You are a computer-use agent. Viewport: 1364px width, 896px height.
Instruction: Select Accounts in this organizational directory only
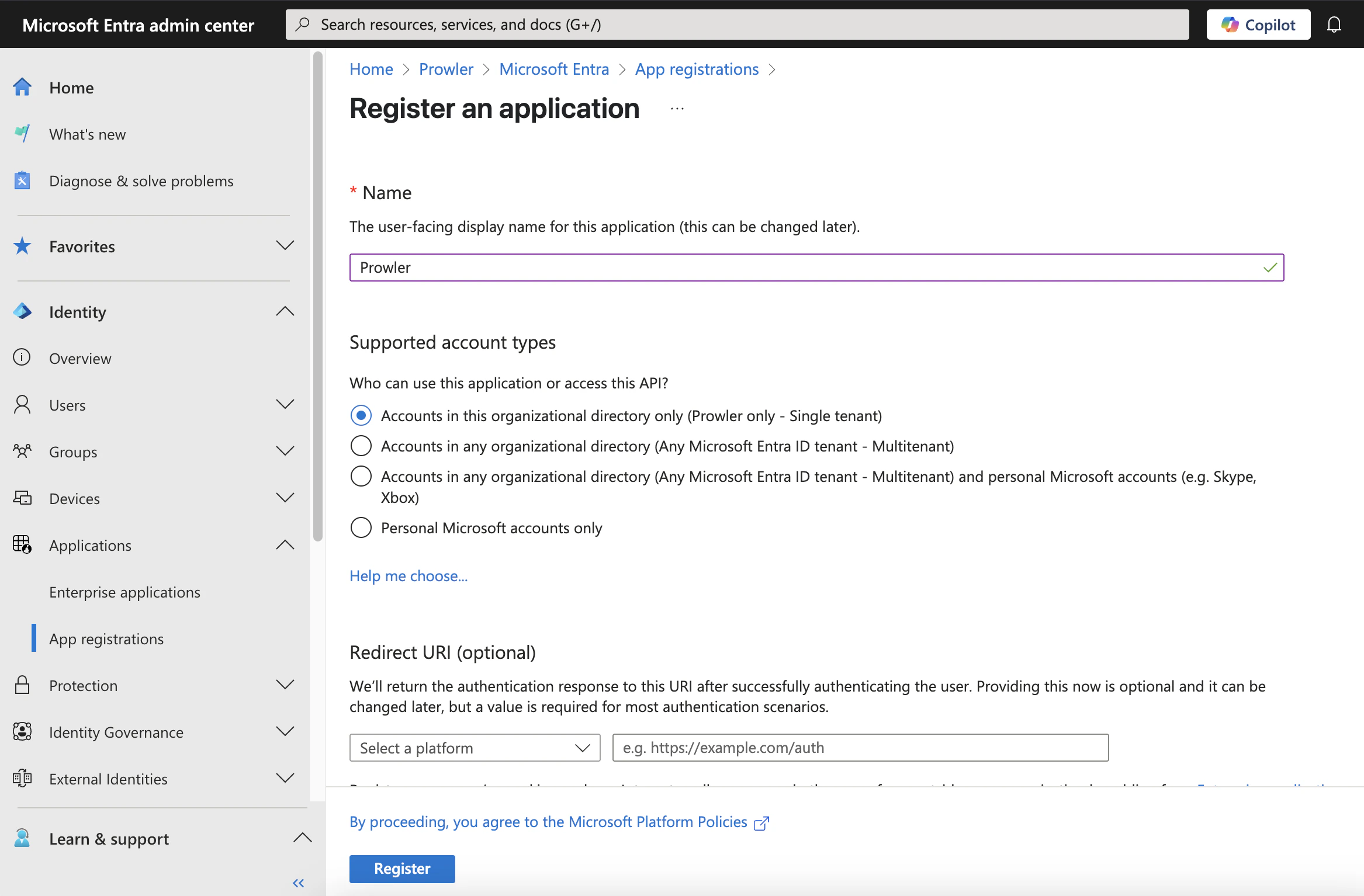tap(361, 415)
